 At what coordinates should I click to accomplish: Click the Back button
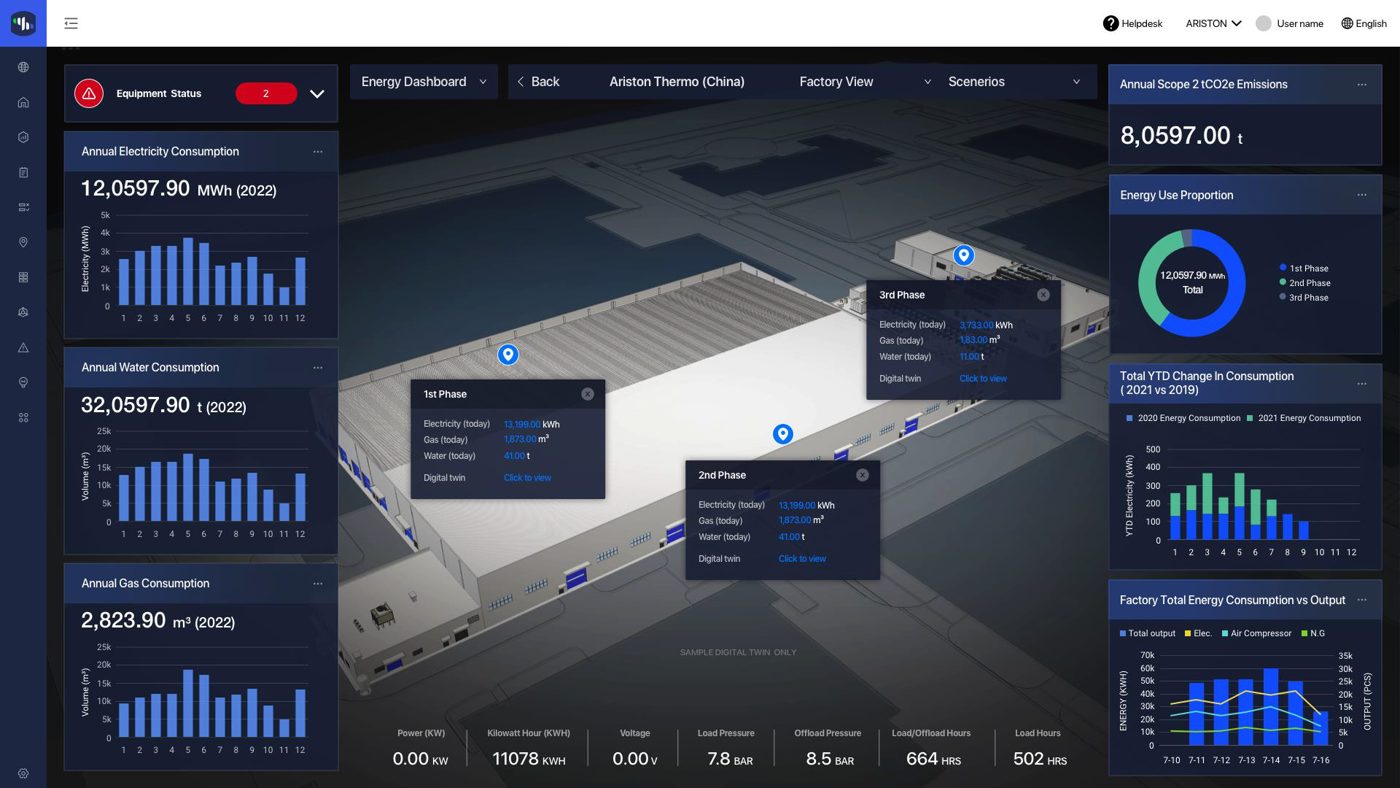[x=538, y=82]
